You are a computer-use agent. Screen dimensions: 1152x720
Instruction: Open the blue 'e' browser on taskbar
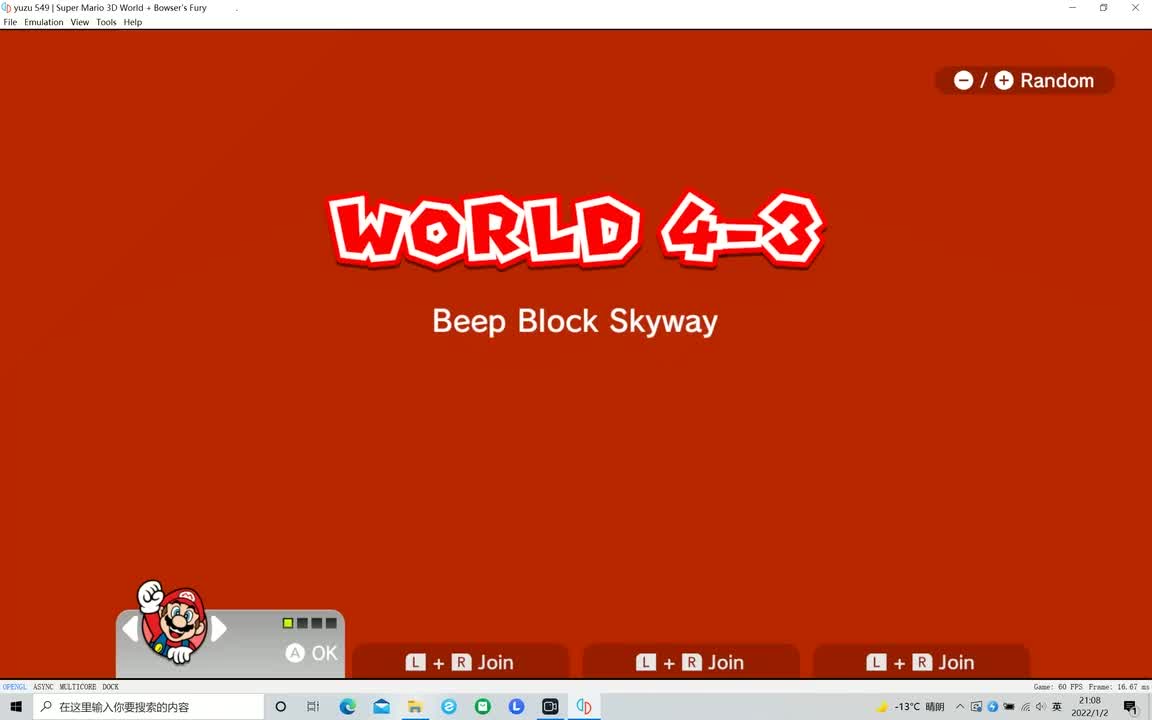[449, 707]
